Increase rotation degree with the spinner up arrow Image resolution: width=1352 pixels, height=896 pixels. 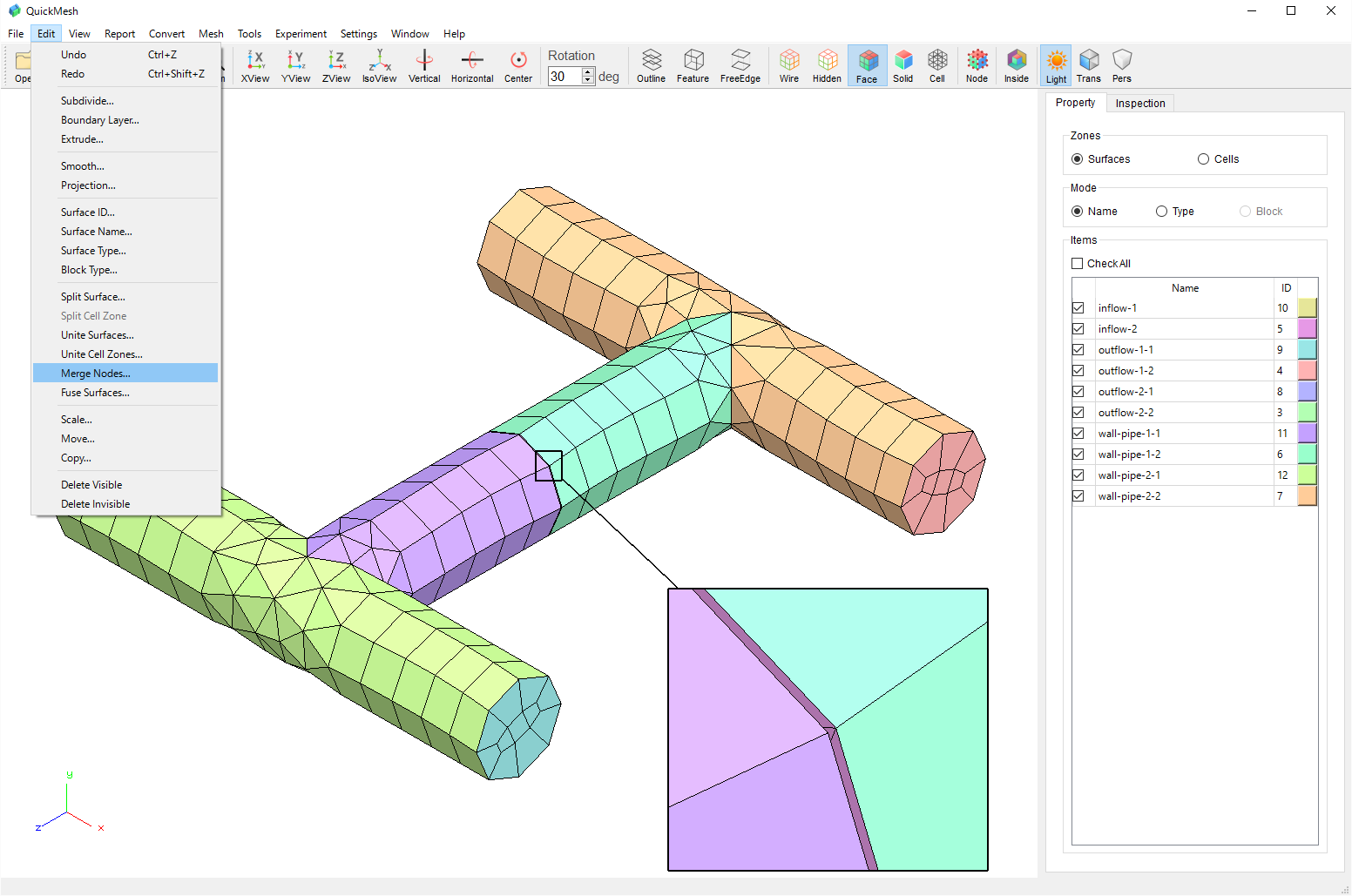(x=588, y=72)
